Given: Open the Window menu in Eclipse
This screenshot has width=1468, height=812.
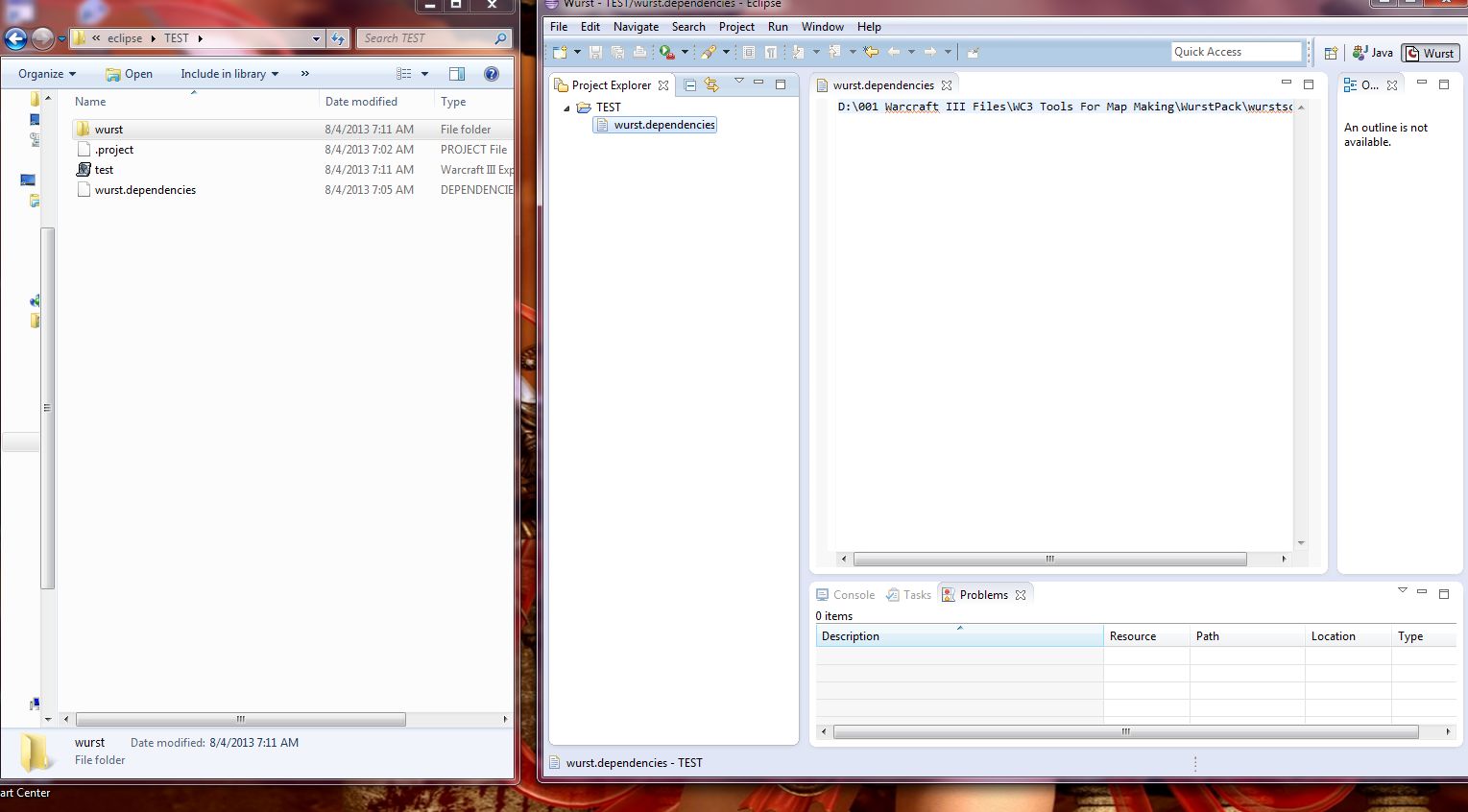Looking at the screenshot, I should [x=823, y=27].
